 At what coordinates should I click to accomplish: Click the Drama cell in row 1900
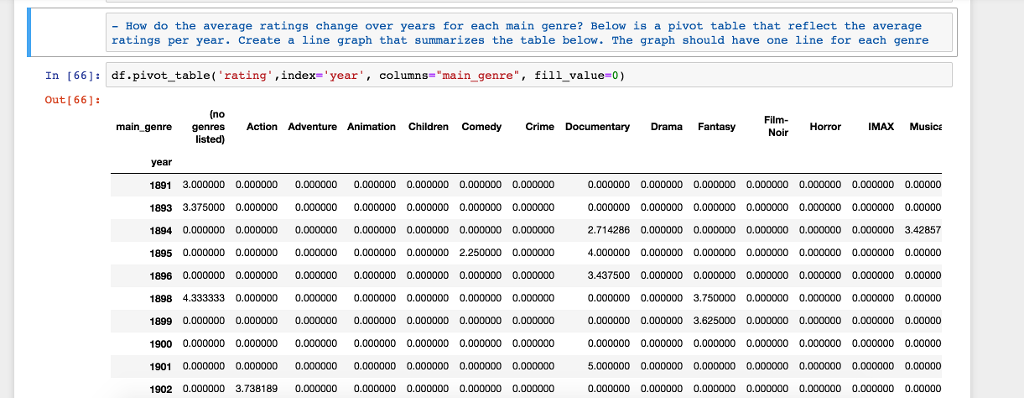click(662, 344)
